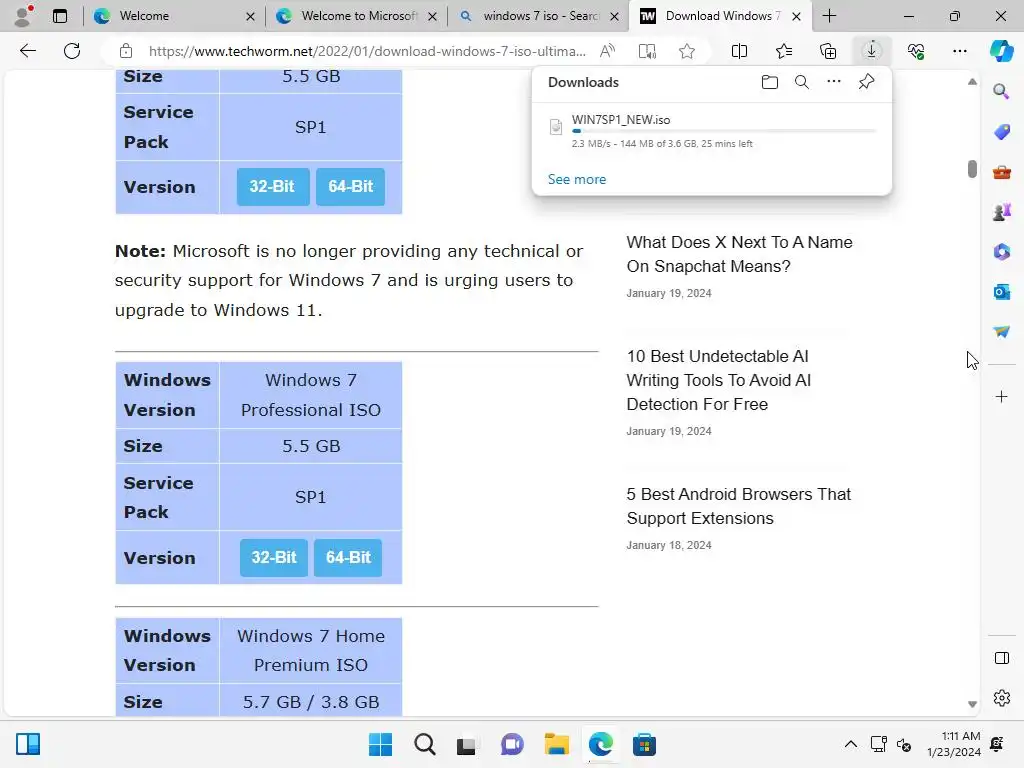Open a new browser tab

[x=829, y=16]
